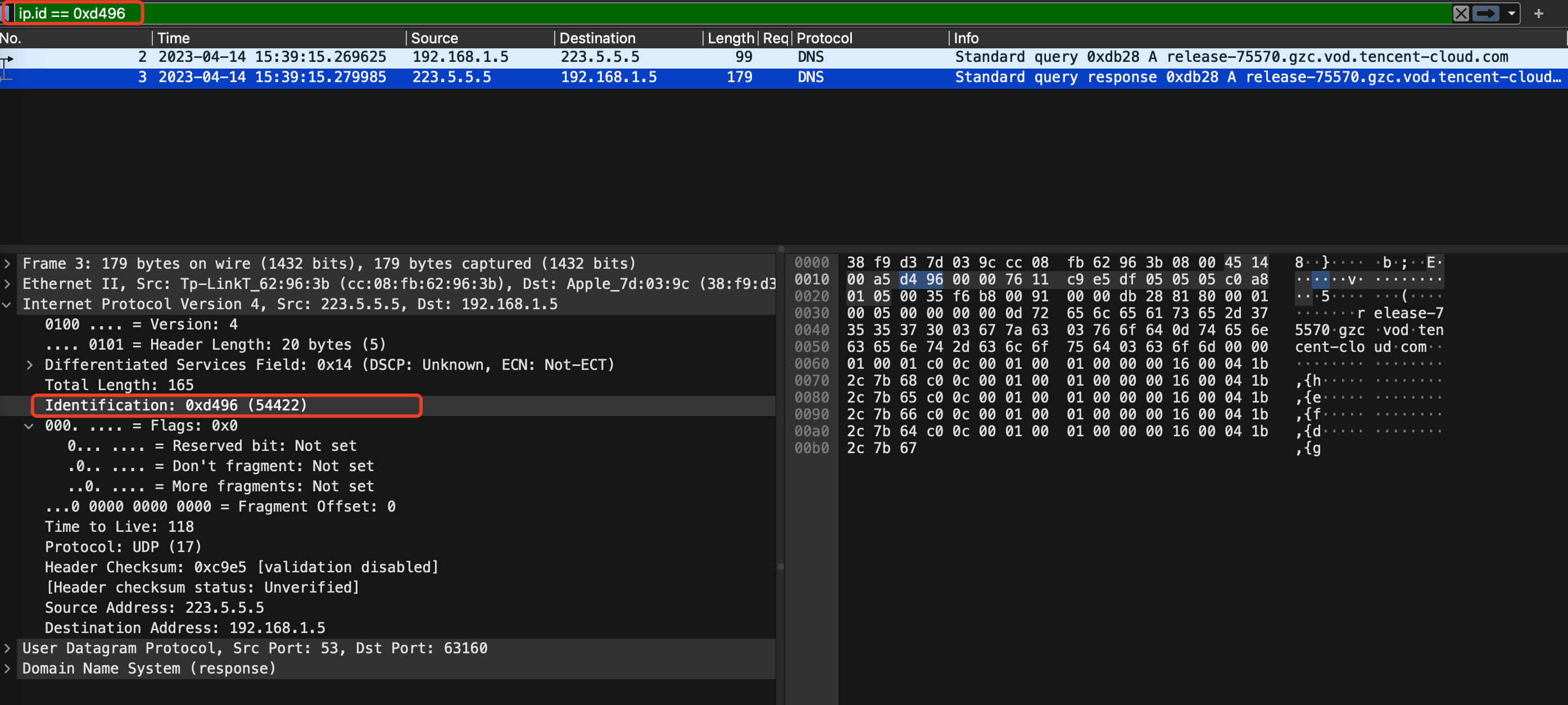Click ASCII text 'elease-7' in hex pane
This screenshot has width=1568, height=705.
[x=1408, y=314]
